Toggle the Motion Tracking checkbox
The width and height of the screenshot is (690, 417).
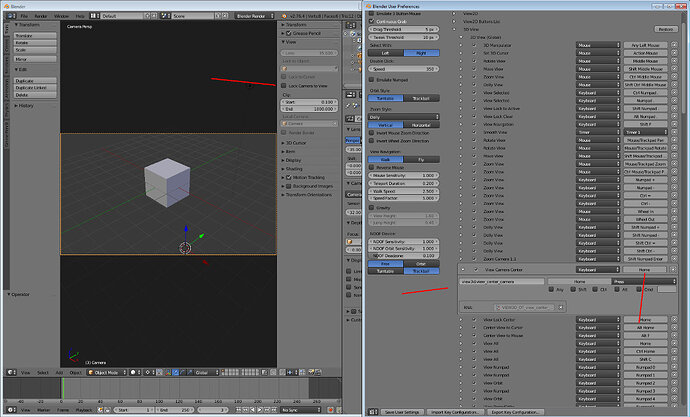click(289, 177)
